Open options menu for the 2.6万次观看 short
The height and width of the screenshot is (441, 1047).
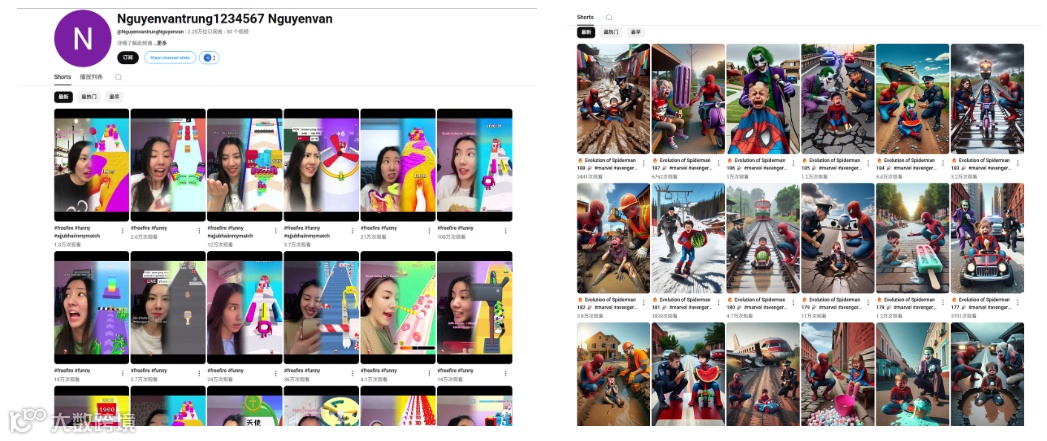(199, 231)
